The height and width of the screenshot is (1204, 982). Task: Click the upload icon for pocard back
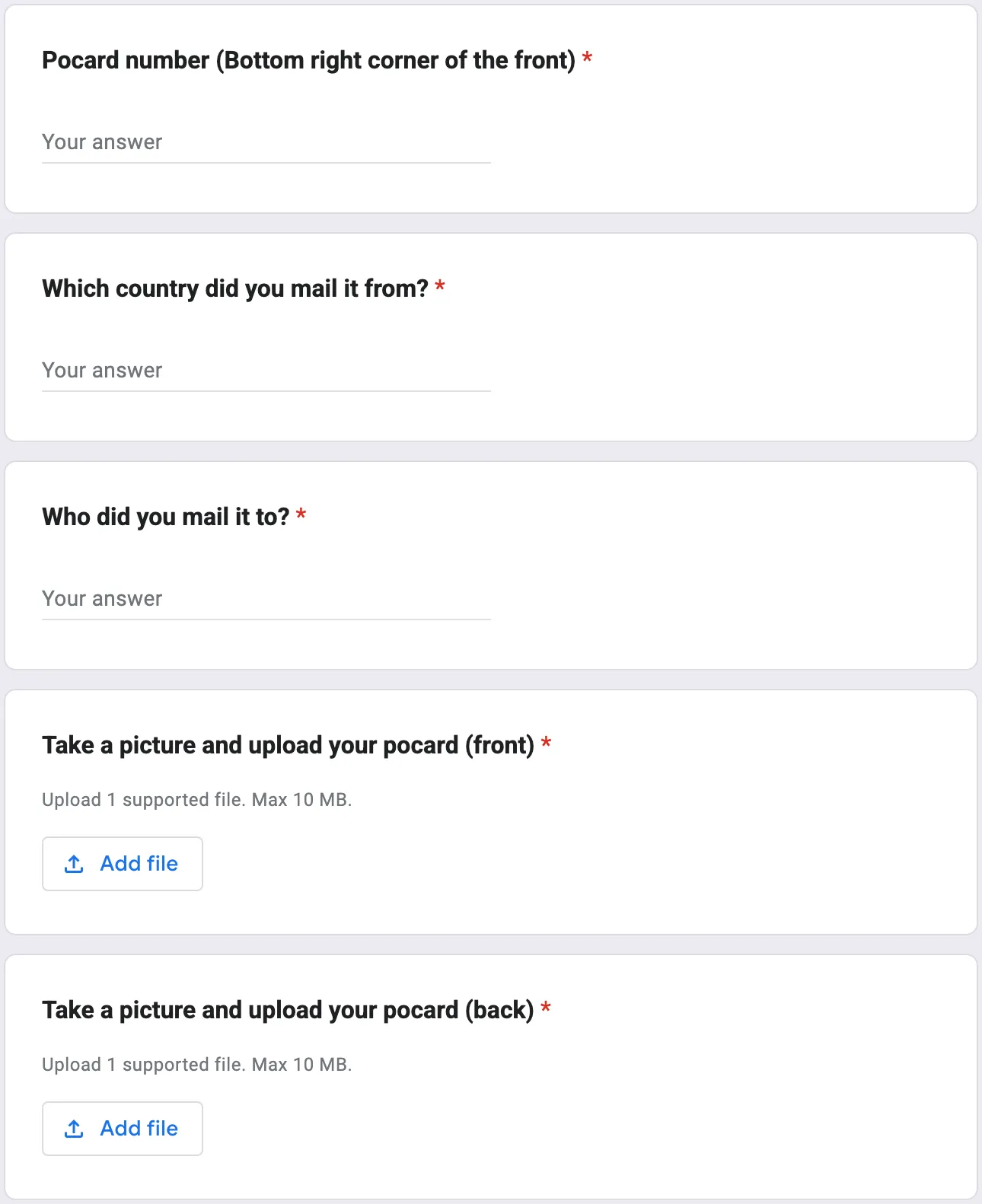(74, 1129)
